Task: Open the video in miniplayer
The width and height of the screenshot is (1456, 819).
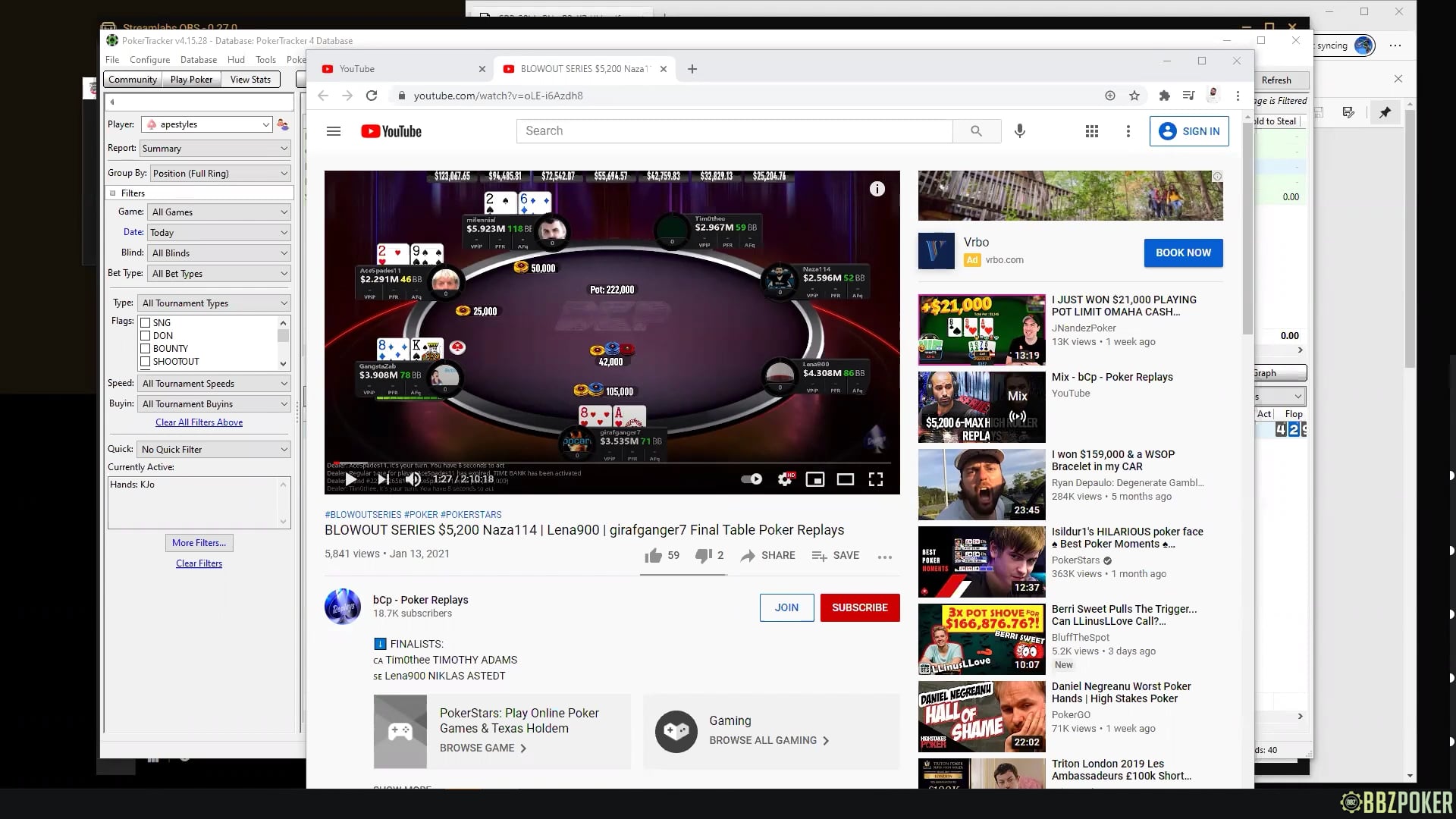Action: coord(815,479)
